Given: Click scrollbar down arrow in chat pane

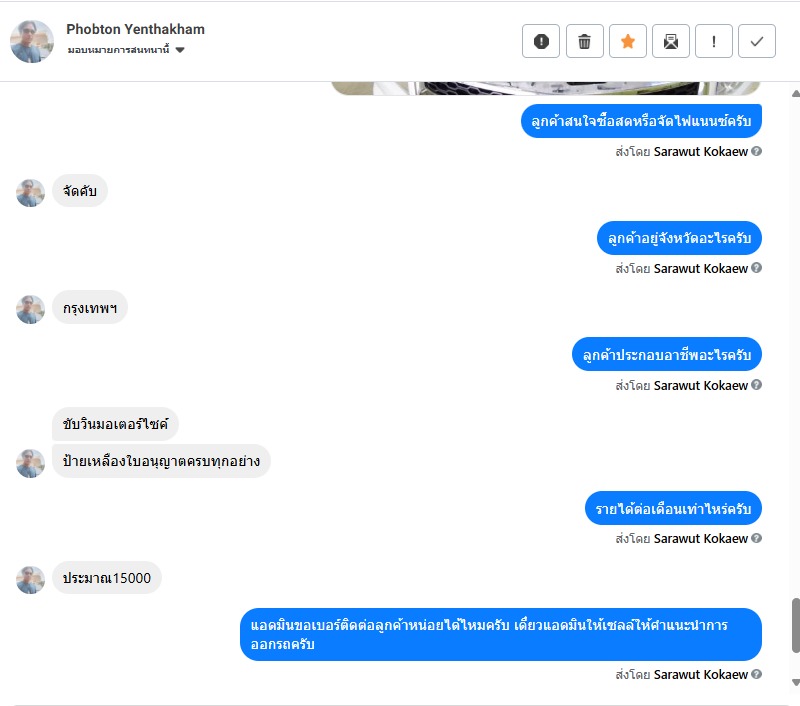Looking at the screenshot, I should [795, 682].
